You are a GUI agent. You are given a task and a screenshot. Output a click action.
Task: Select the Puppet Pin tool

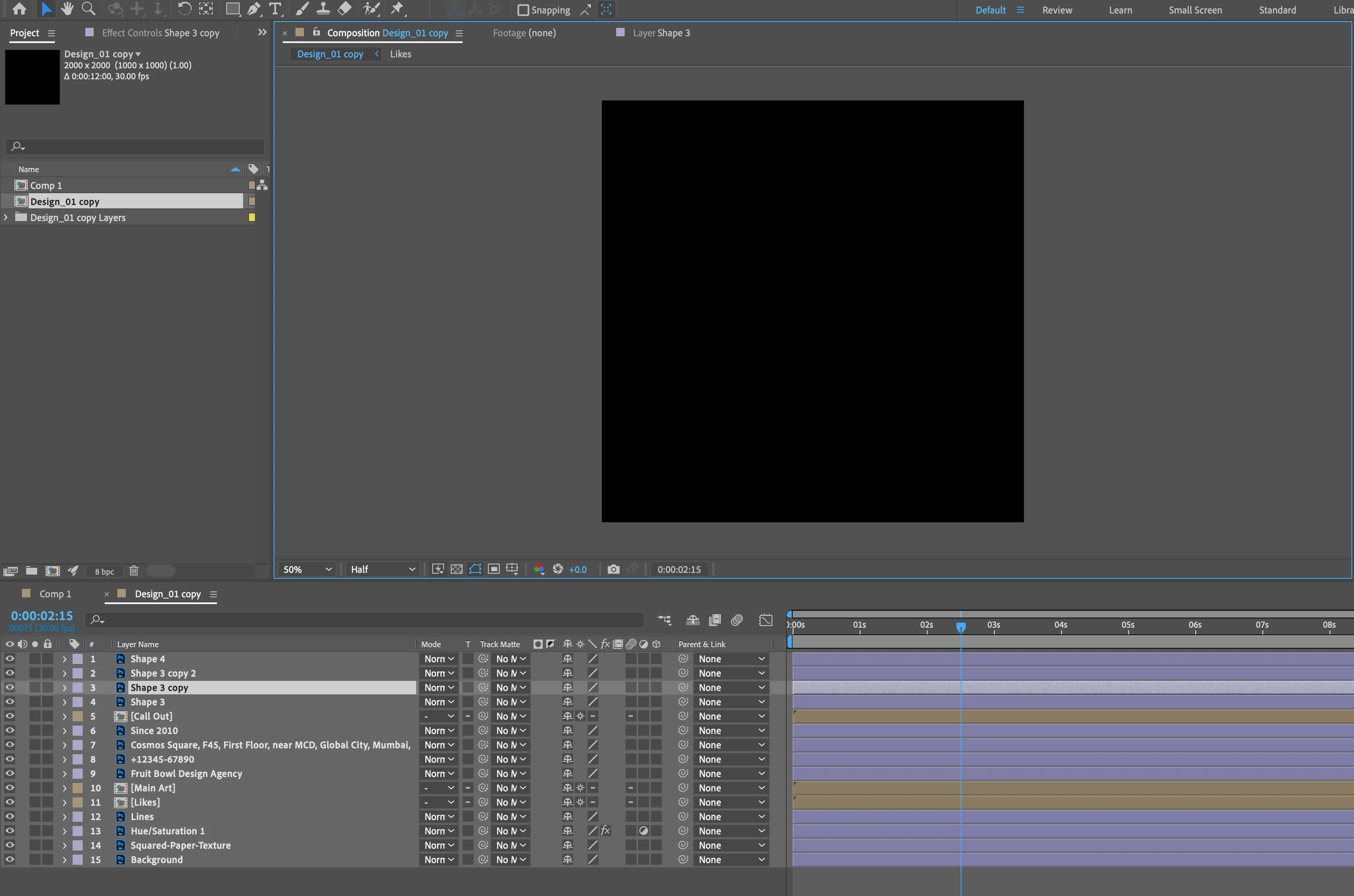(397, 8)
